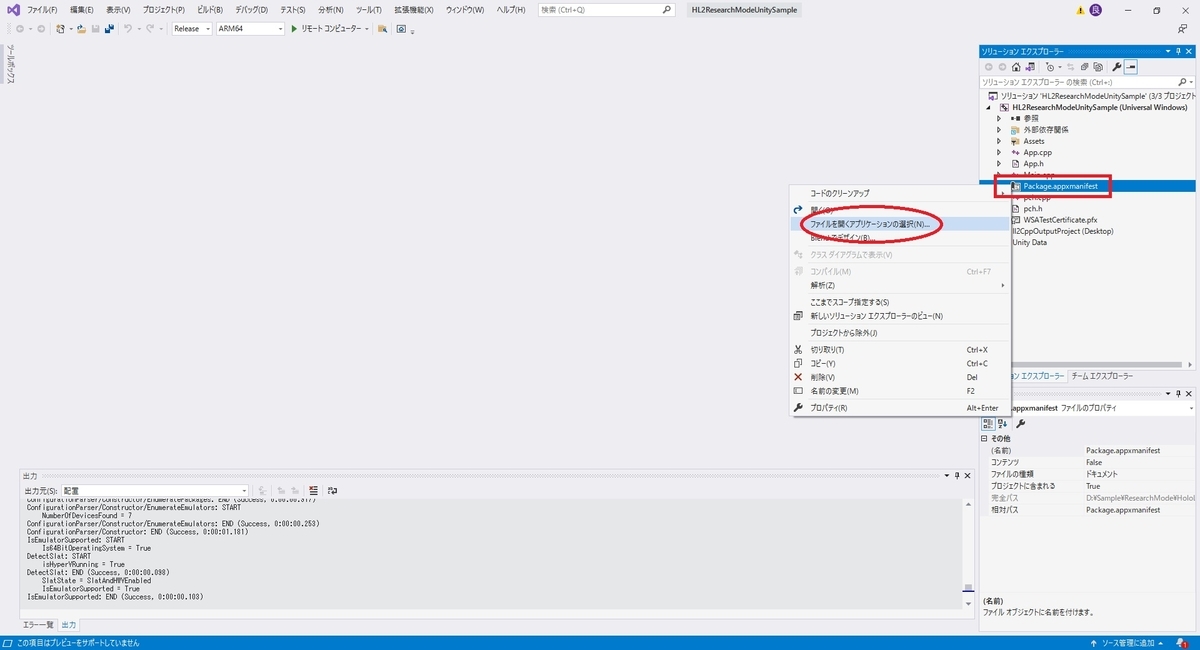Click the Find in Files icon in toolbar
The width and height of the screenshot is (1200, 650).
(382, 29)
